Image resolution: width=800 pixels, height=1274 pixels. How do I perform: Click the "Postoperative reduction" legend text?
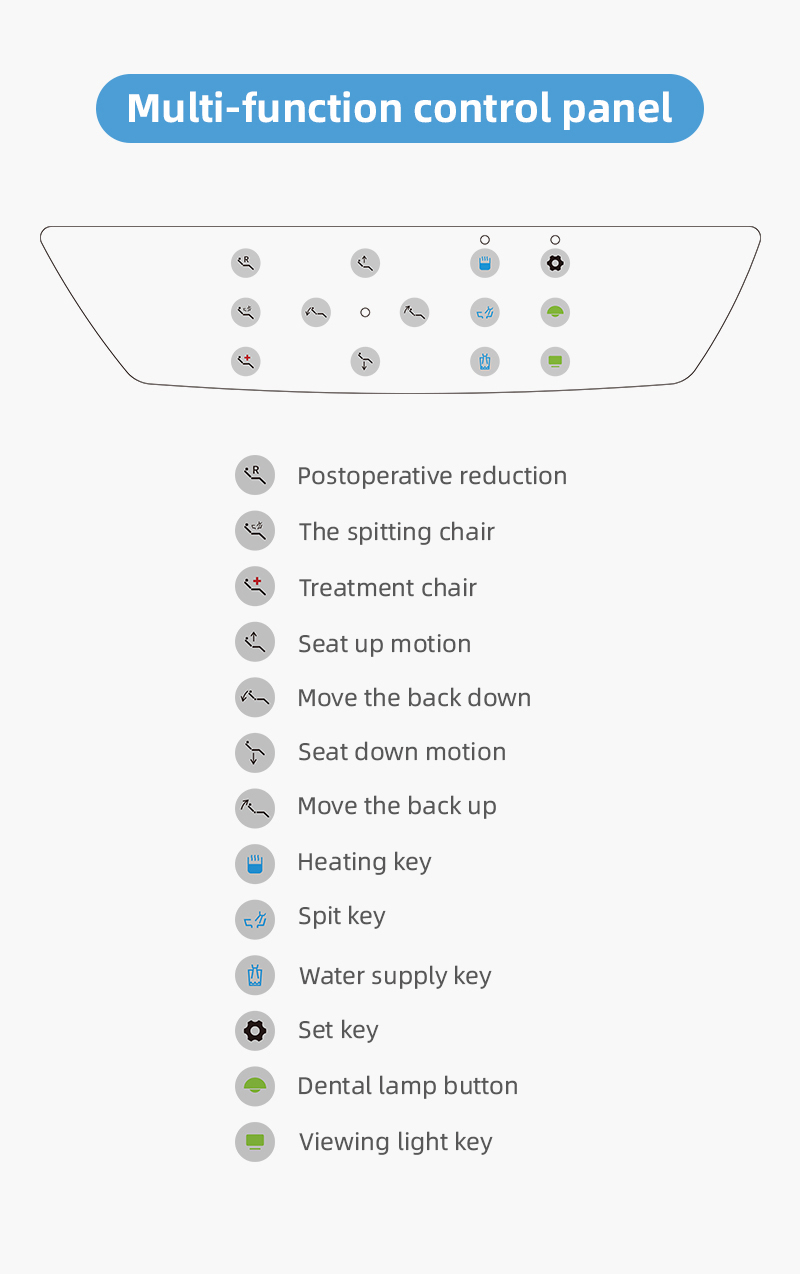pos(432,476)
